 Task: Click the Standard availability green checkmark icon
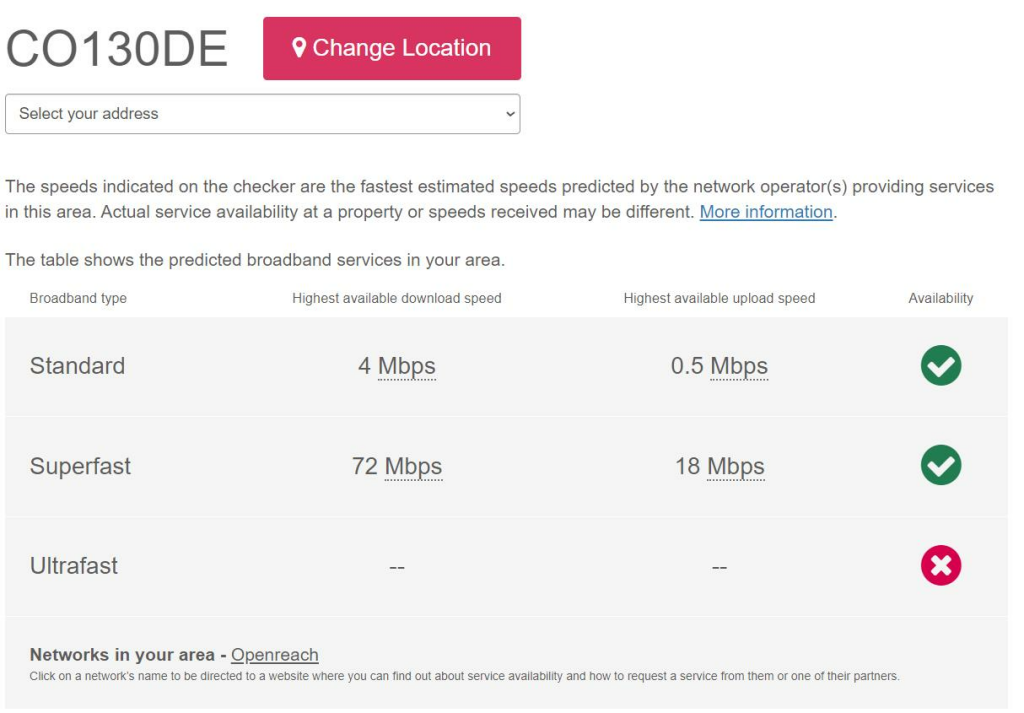click(940, 366)
